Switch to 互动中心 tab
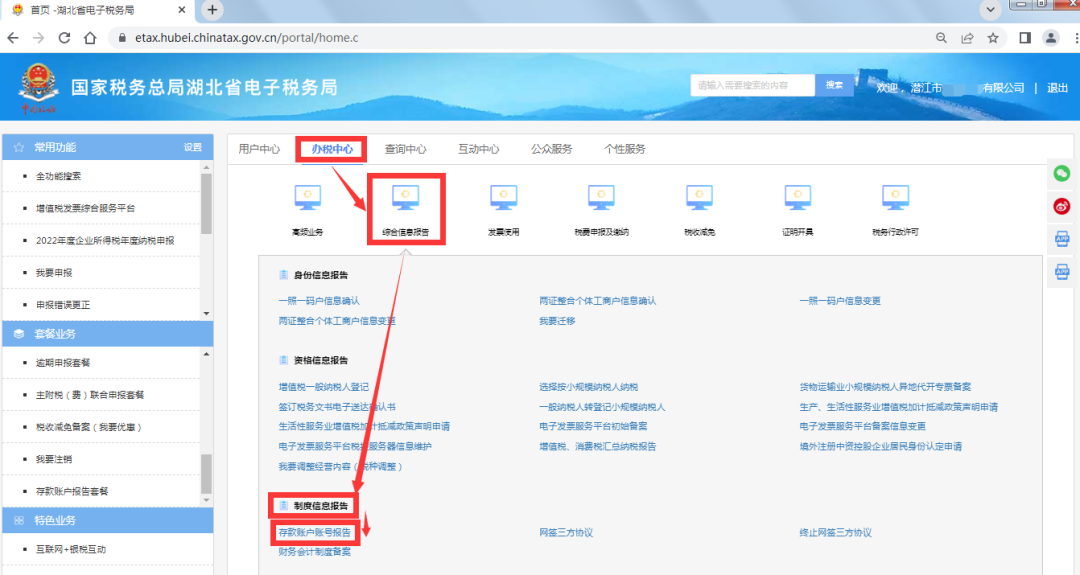 (x=479, y=149)
